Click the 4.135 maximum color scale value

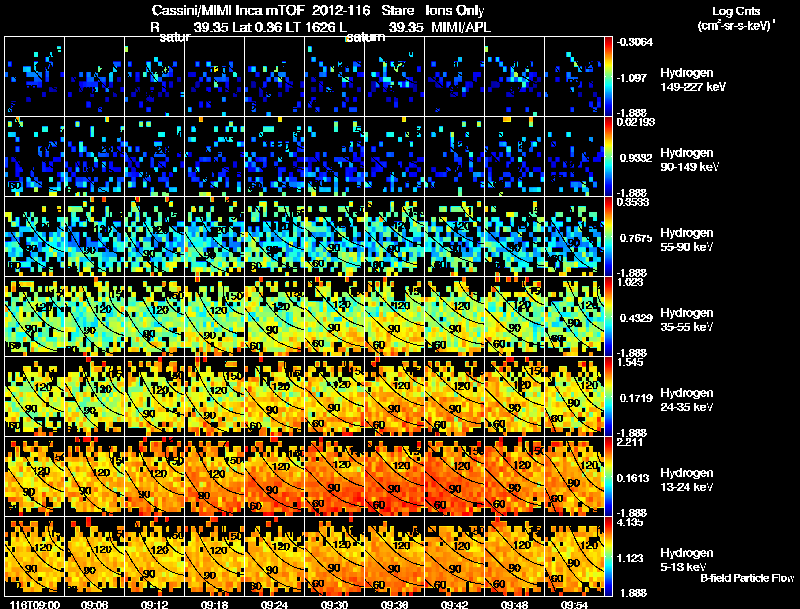coord(630,522)
